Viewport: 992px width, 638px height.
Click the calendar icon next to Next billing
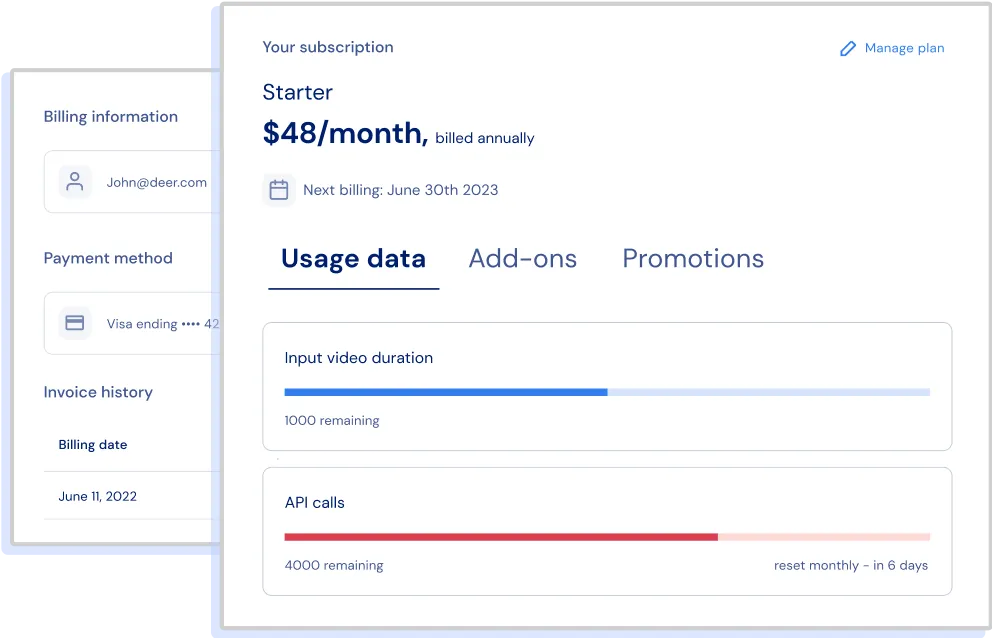click(279, 190)
